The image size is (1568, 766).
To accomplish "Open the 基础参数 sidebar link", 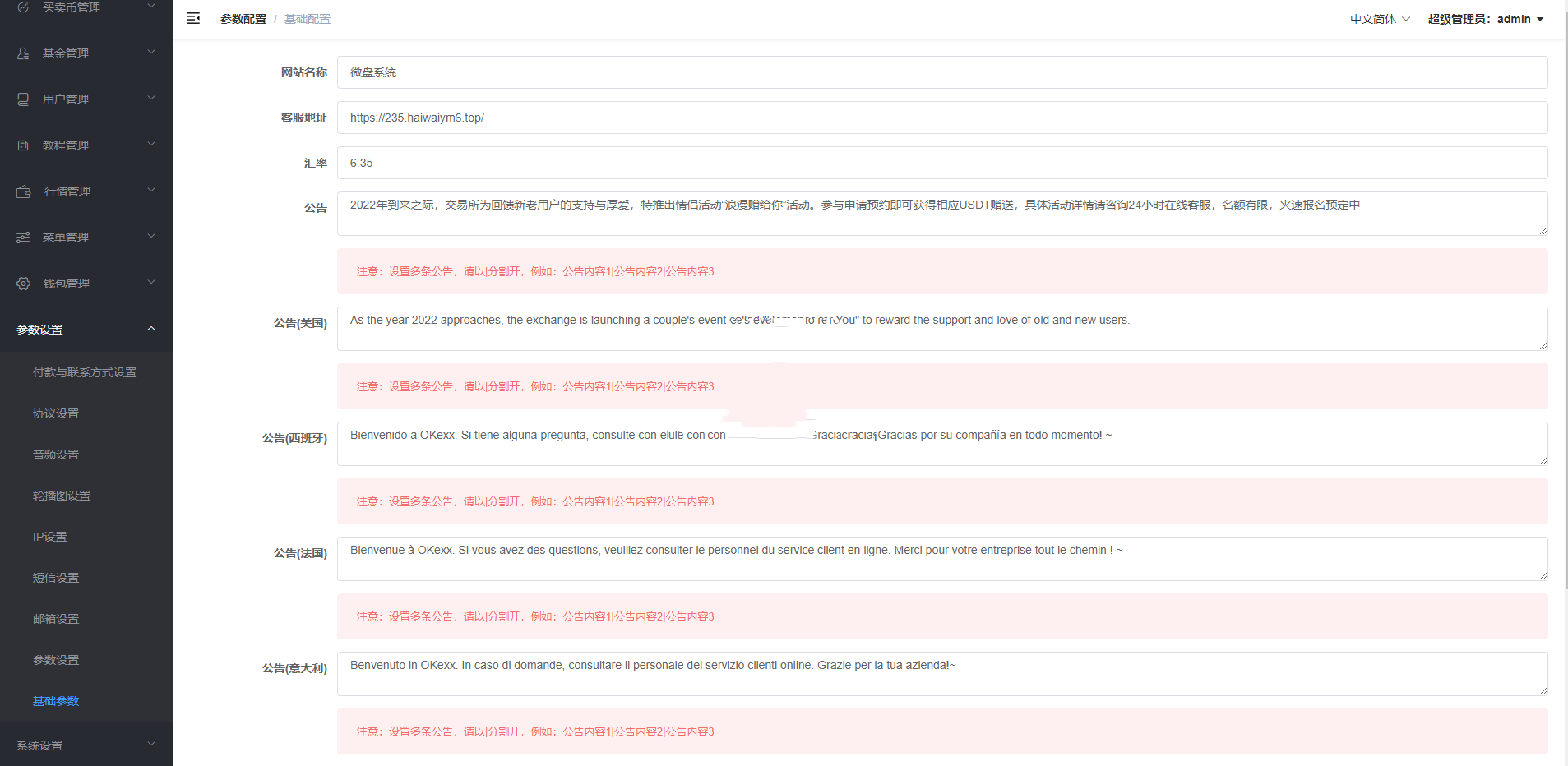I will tap(56, 701).
